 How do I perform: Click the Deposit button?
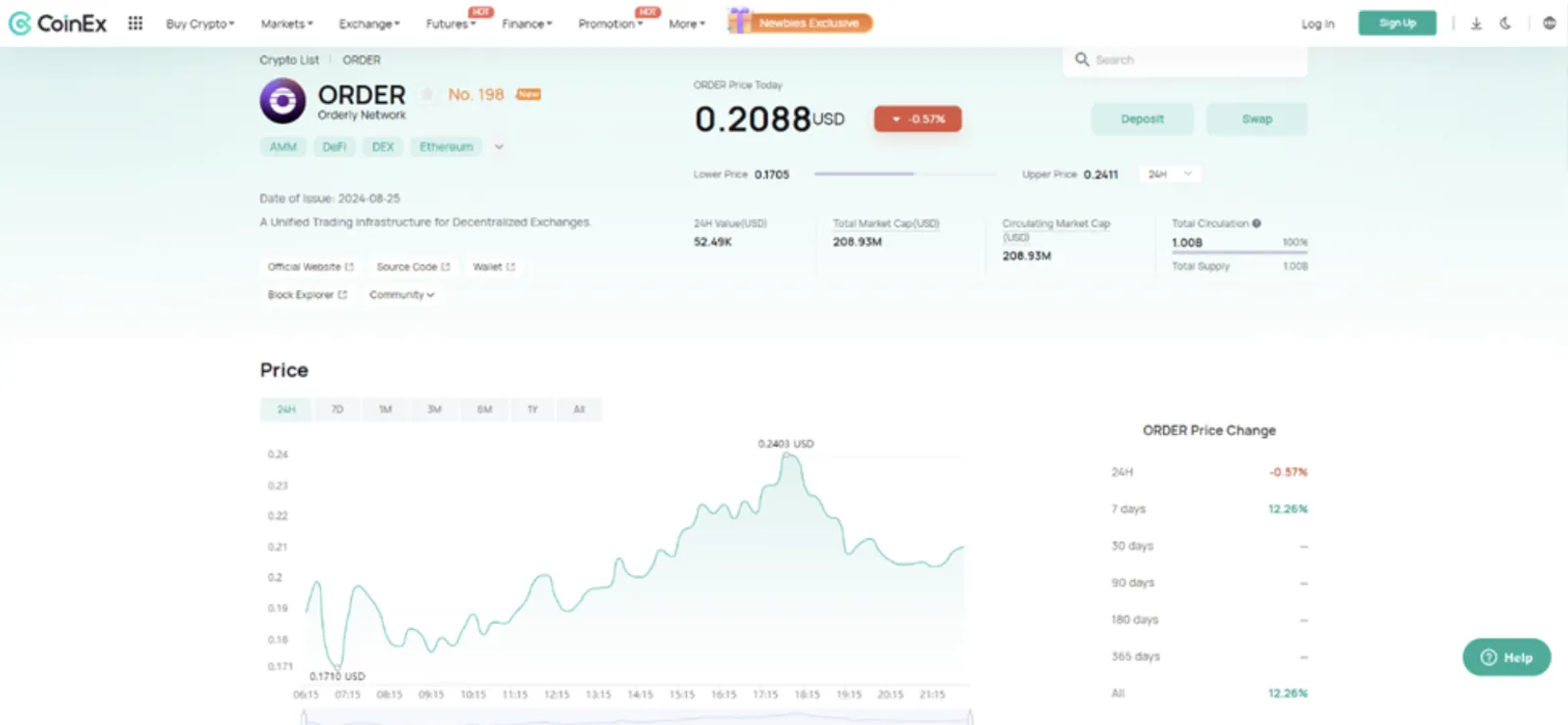(x=1142, y=119)
